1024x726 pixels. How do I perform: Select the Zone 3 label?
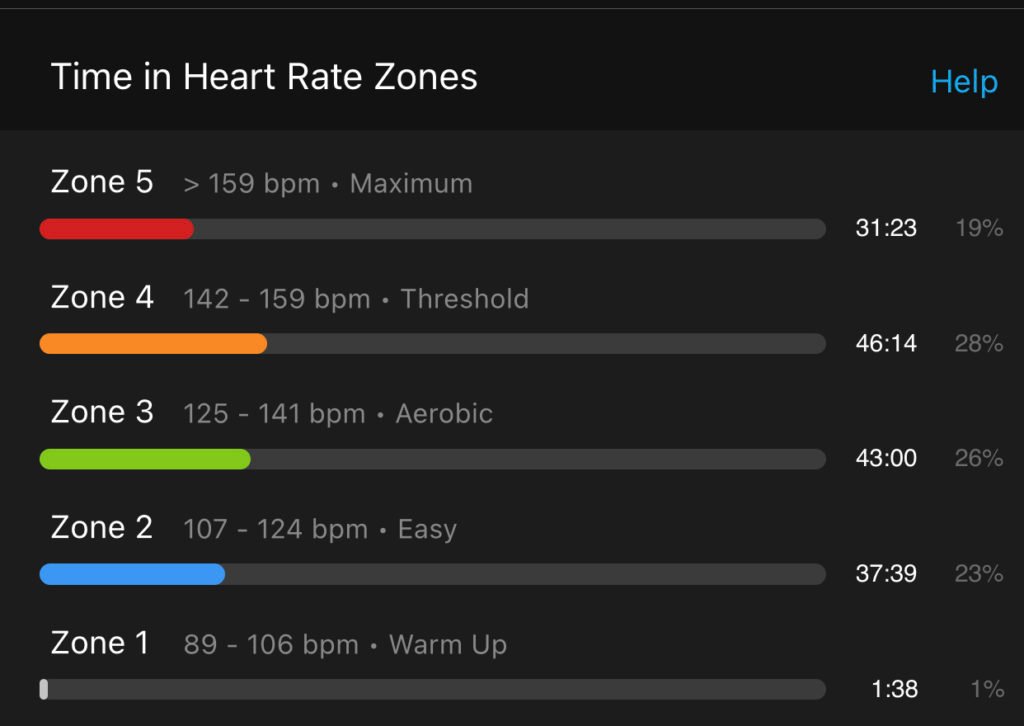(x=102, y=413)
